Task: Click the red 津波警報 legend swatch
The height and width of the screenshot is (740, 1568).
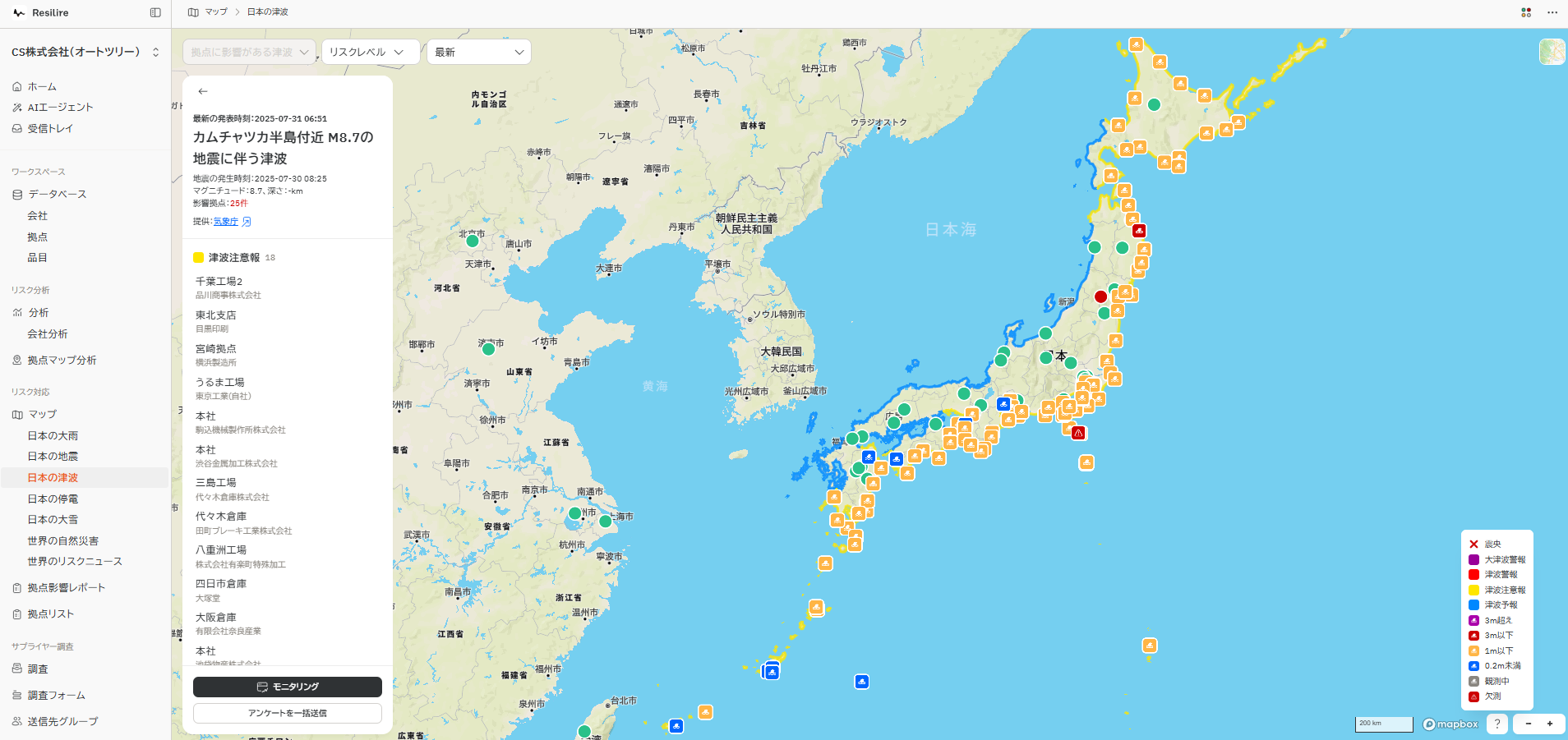Action: point(1474,575)
